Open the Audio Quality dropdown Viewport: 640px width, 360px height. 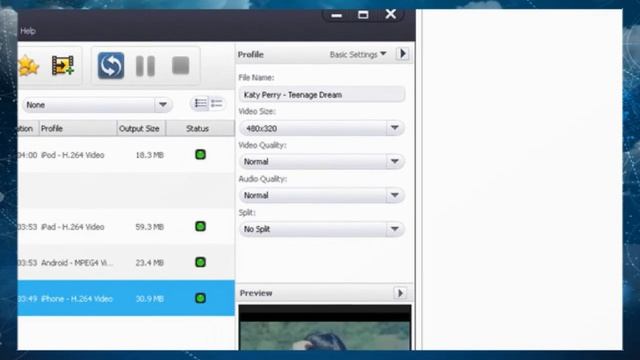[x=322, y=195]
